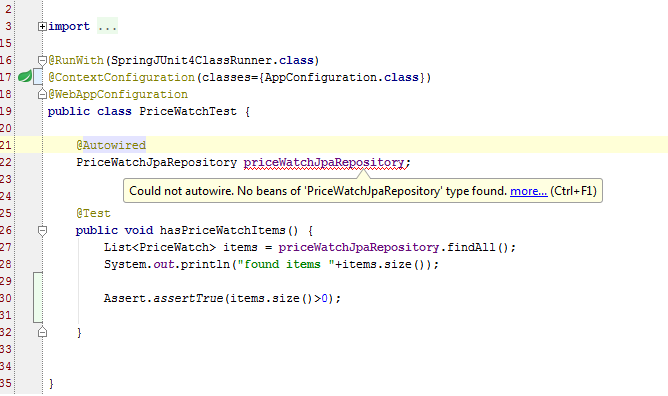Click AppConfiguration class reference
This screenshot has height=396, width=668.
click(321, 77)
